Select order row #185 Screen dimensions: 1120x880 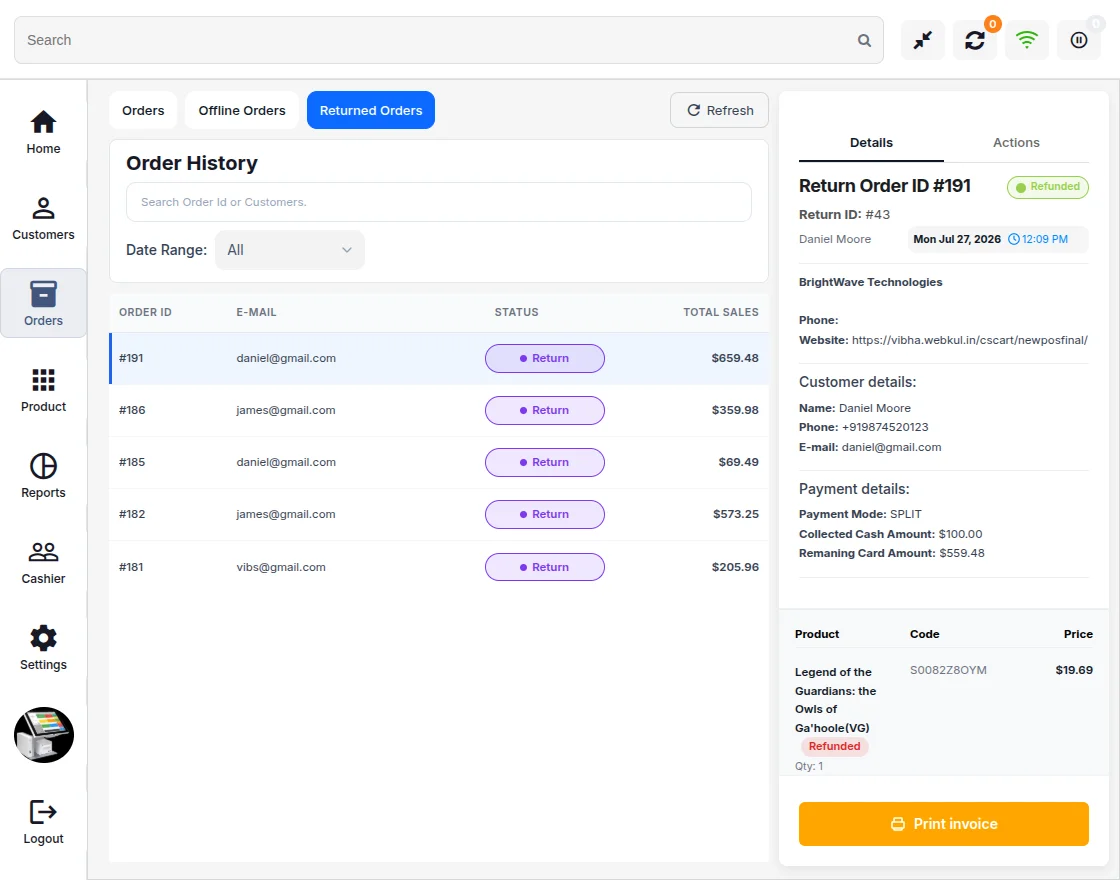[x=439, y=462]
